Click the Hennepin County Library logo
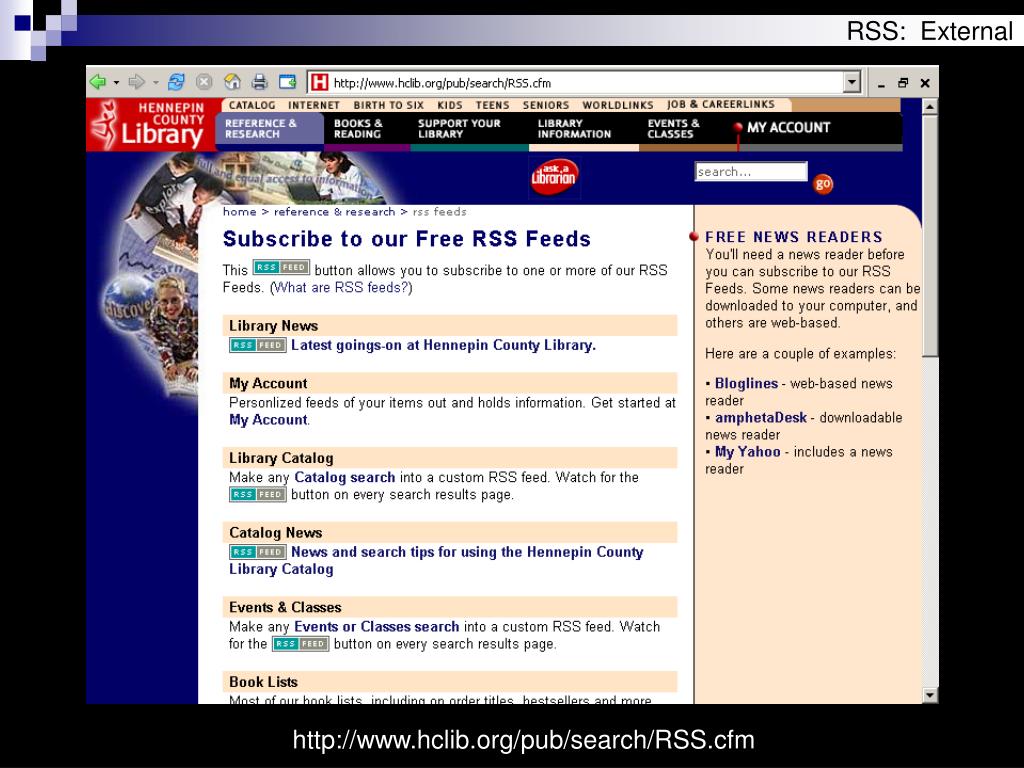The width and height of the screenshot is (1024, 768). click(x=150, y=125)
